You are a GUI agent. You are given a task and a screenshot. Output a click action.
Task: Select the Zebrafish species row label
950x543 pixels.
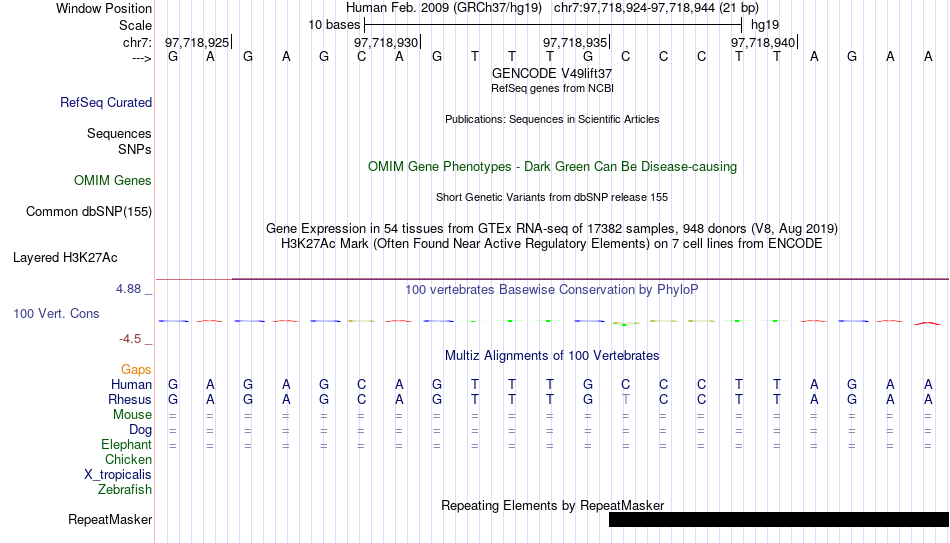pyautogui.click(x=125, y=490)
